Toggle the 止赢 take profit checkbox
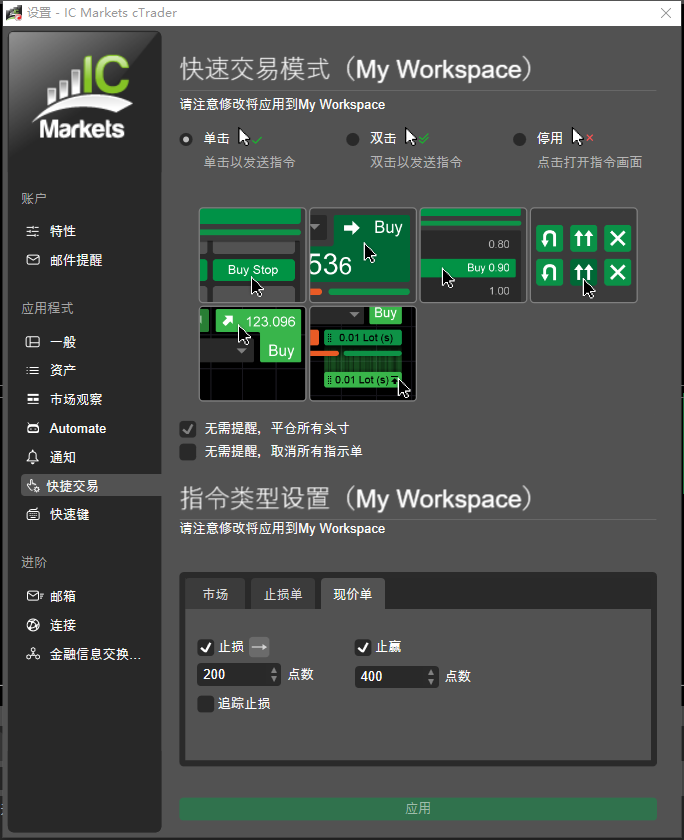Image resolution: width=684 pixels, height=840 pixels. coord(363,647)
